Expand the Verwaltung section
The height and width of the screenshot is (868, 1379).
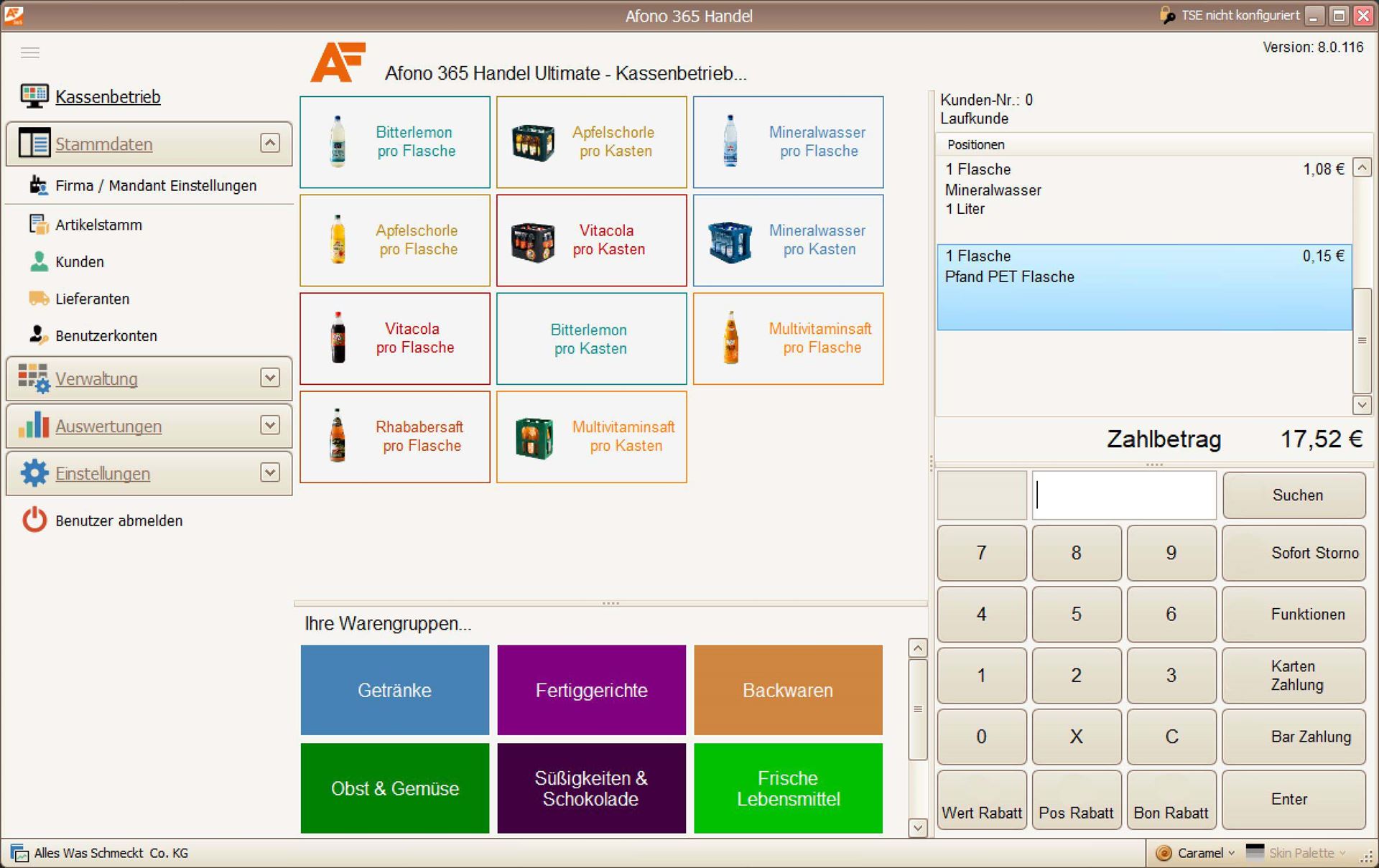tap(269, 378)
